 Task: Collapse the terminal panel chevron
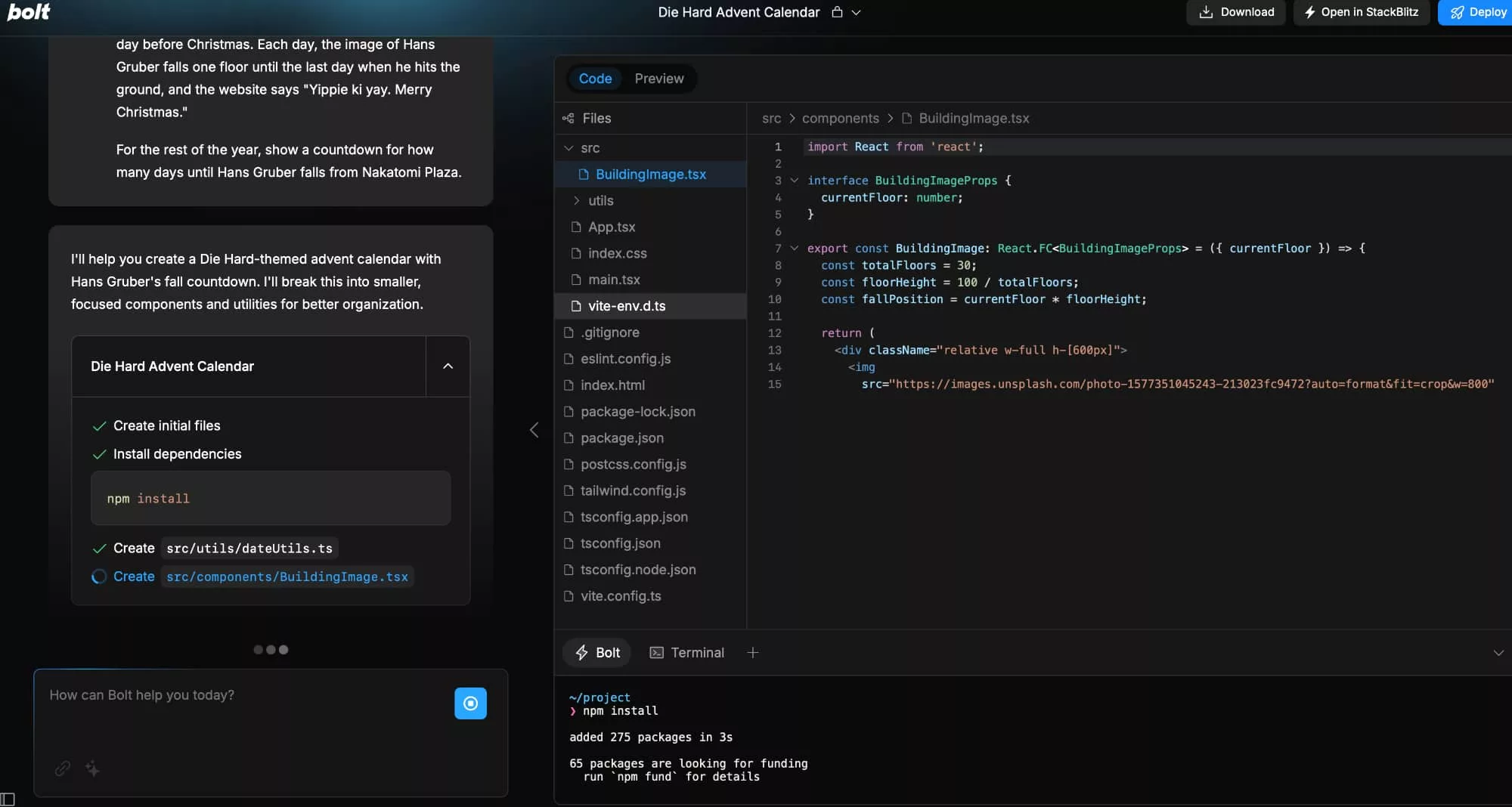click(1498, 653)
